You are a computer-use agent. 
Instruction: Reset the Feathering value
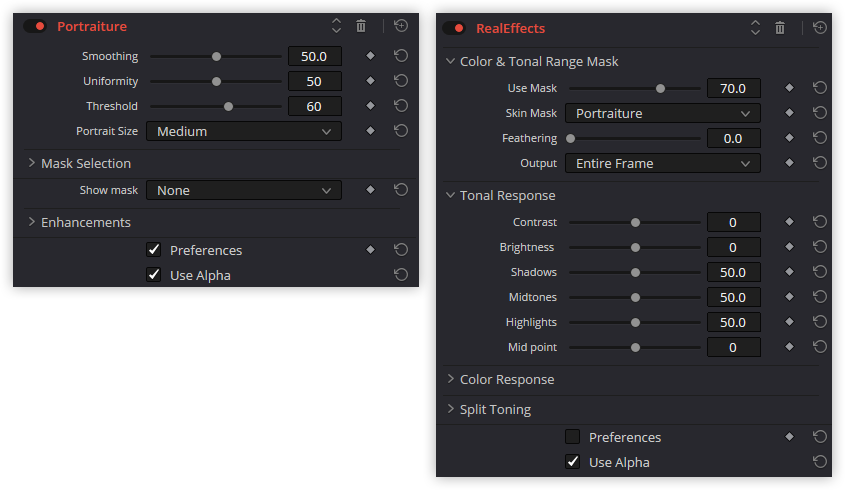pyautogui.click(x=820, y=137)
